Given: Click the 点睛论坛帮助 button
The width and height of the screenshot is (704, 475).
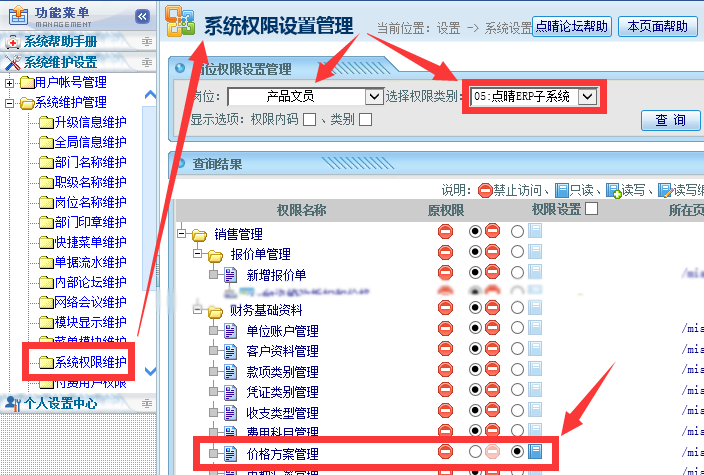Looking at the screenshot, I should point(571,27).
